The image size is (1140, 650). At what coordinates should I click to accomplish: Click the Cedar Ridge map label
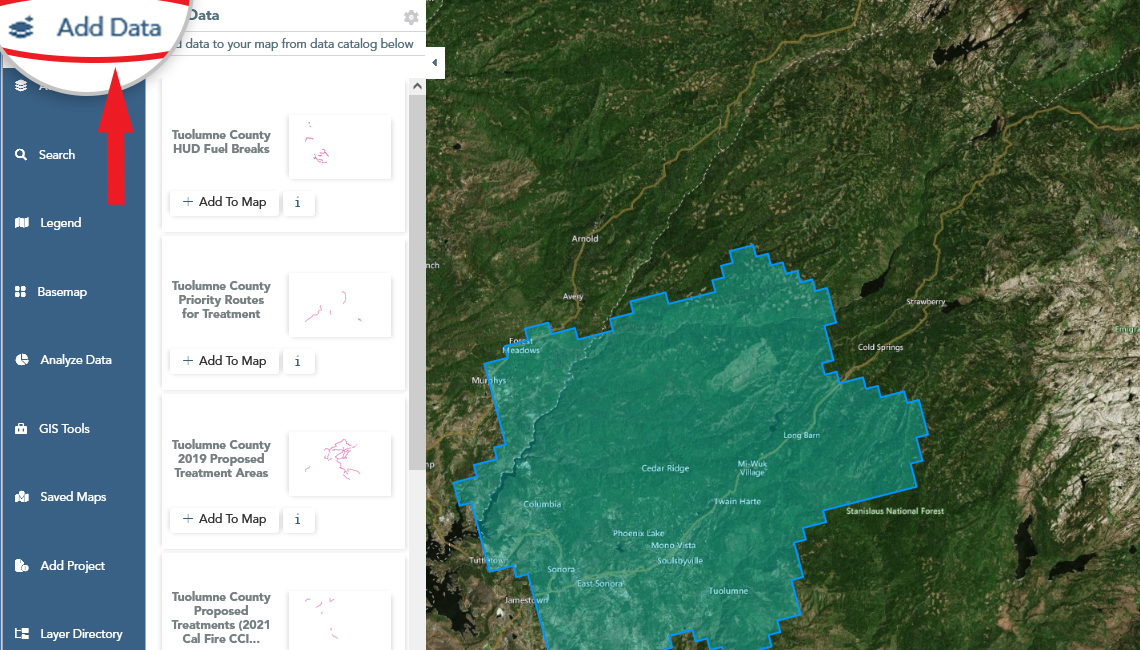(665, 468)
